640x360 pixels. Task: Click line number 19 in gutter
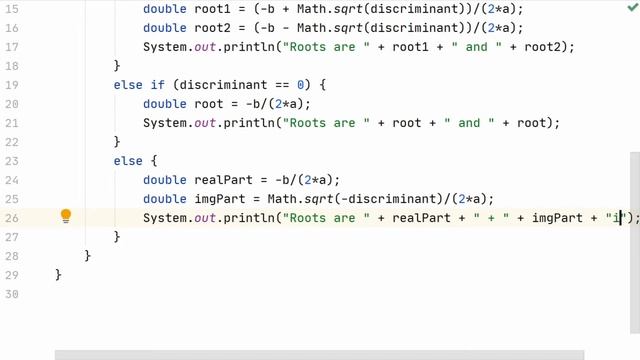12,85
